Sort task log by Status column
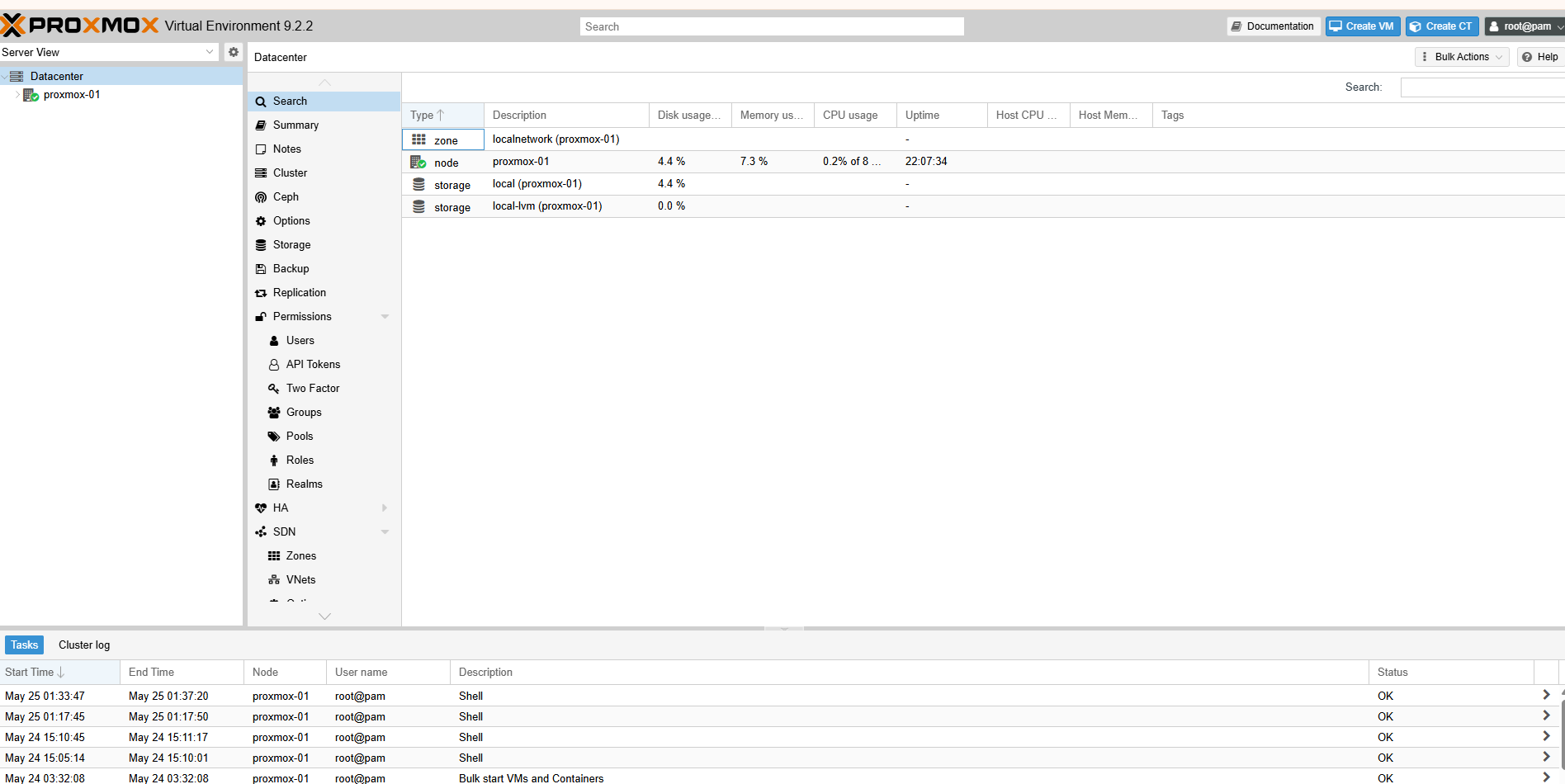Image resolution: width=1565 pixels, height=784 pixels. (x=1451, y=673)
